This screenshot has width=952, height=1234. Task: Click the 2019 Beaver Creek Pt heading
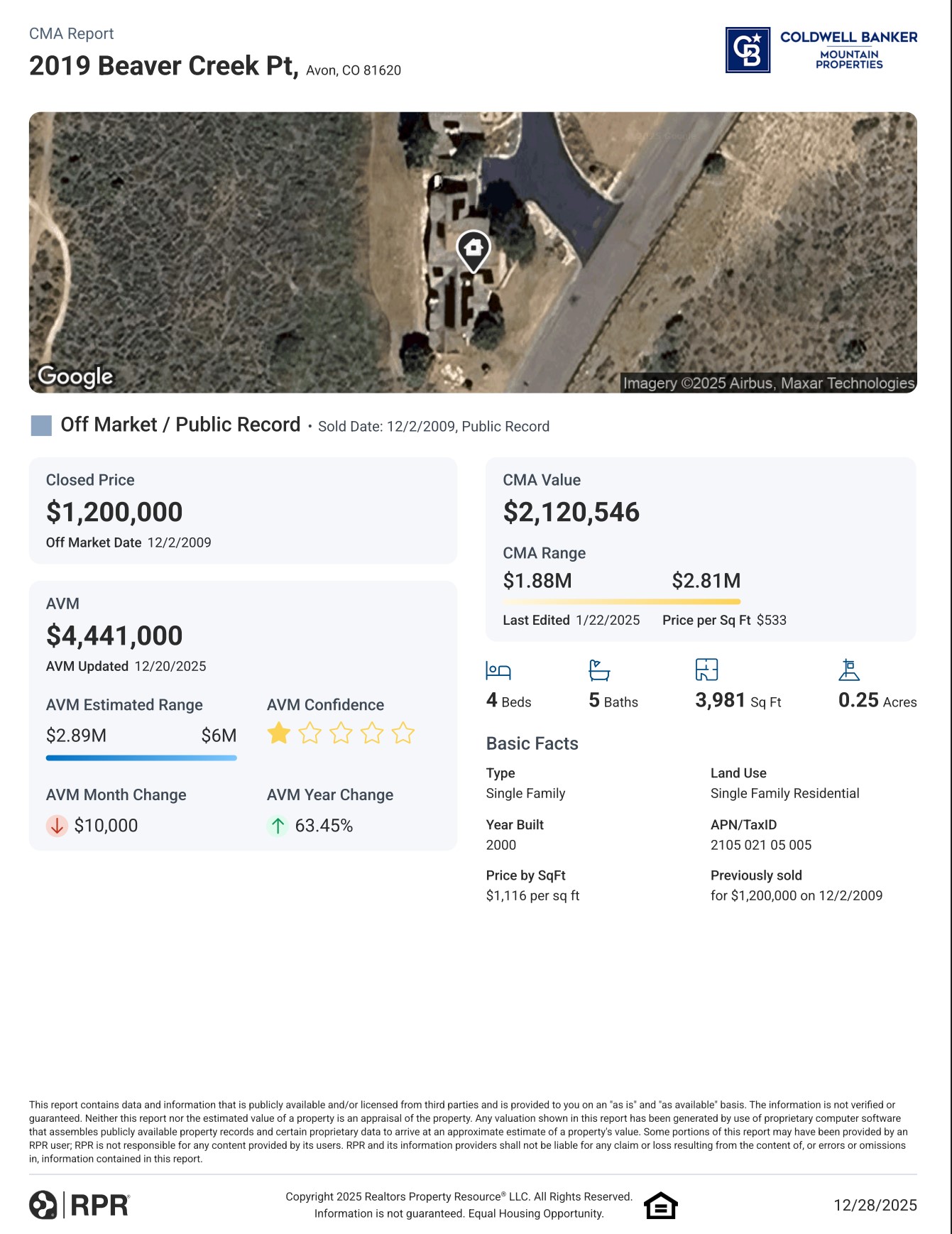click(163, 66)
